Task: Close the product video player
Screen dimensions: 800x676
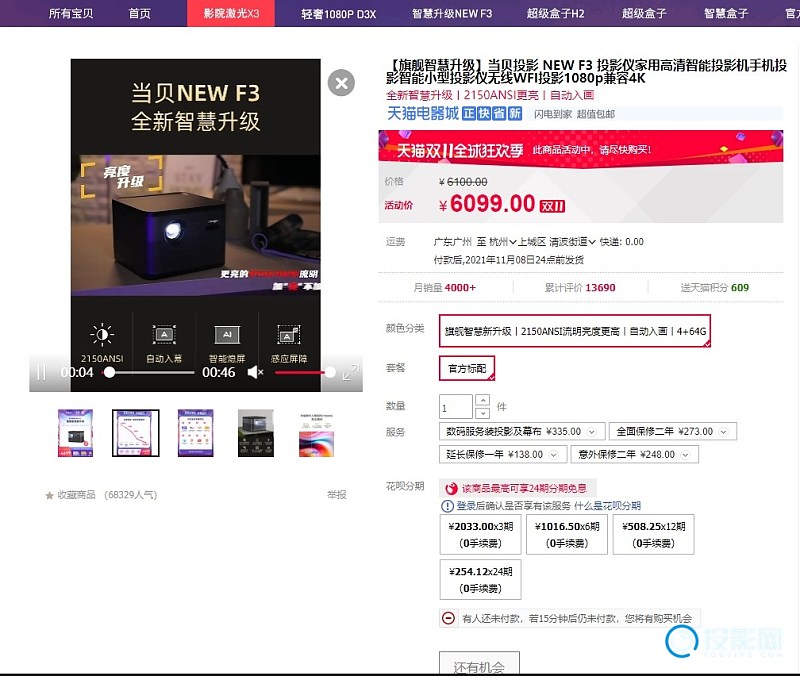Action: (x=341, y=83)
